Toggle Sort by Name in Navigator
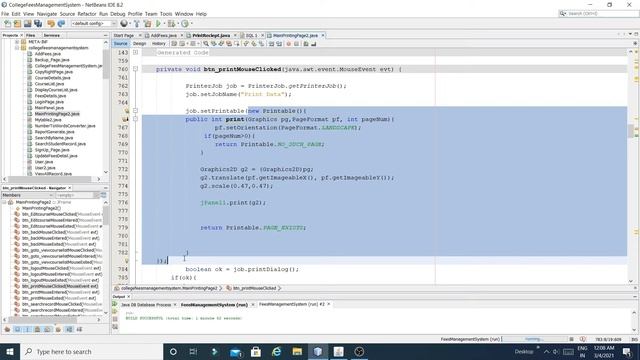The width and height of the screenshot is (640, 360). coord(69,329)
